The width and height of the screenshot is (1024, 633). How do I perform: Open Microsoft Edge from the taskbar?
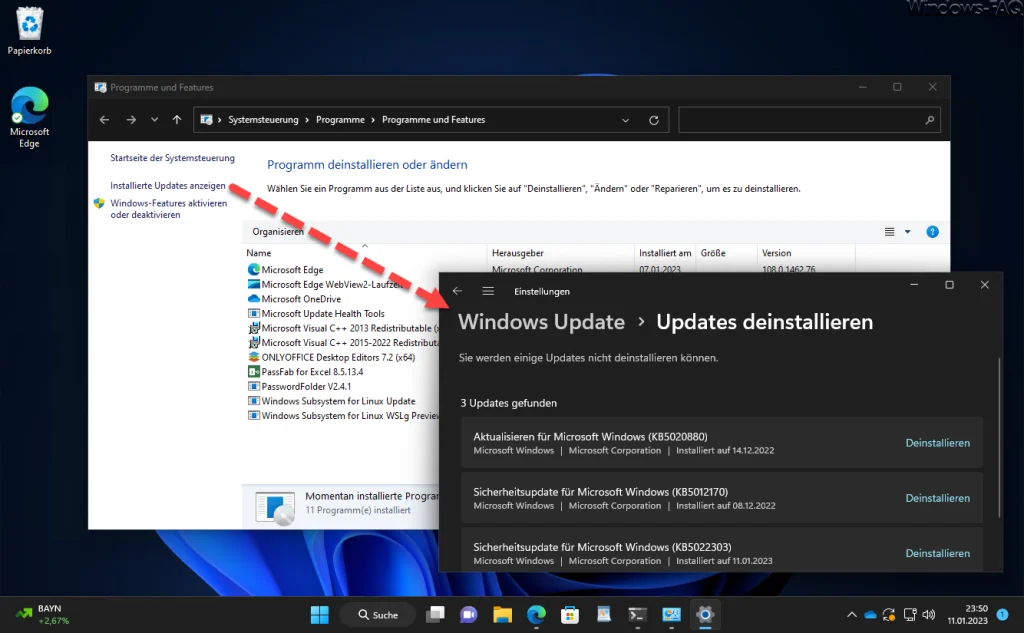click(536, 615)
